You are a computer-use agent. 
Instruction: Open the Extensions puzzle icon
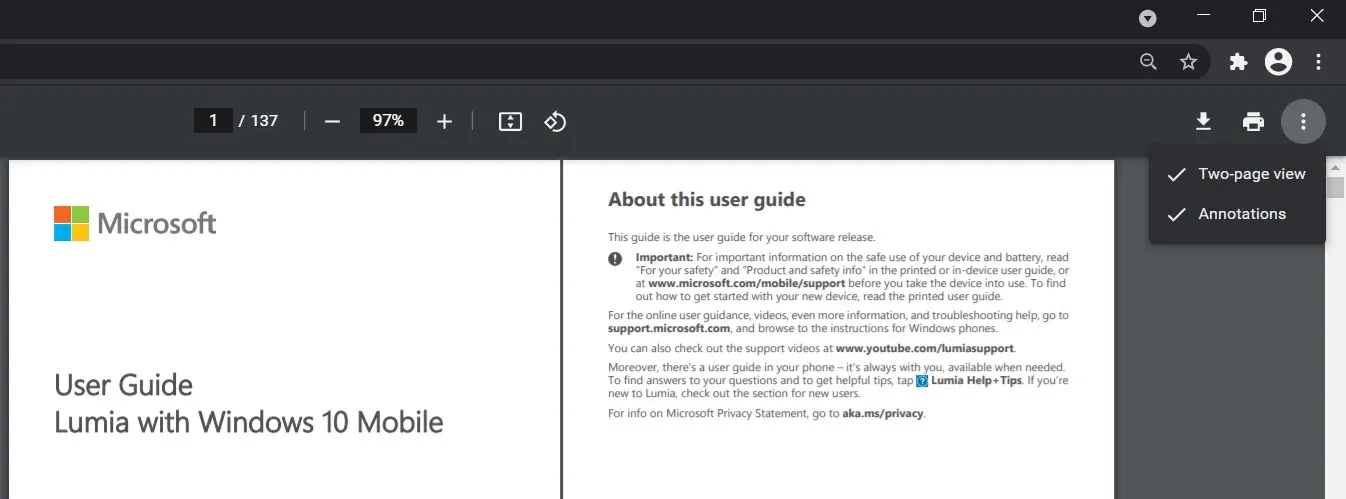(x=1238, y=62)
